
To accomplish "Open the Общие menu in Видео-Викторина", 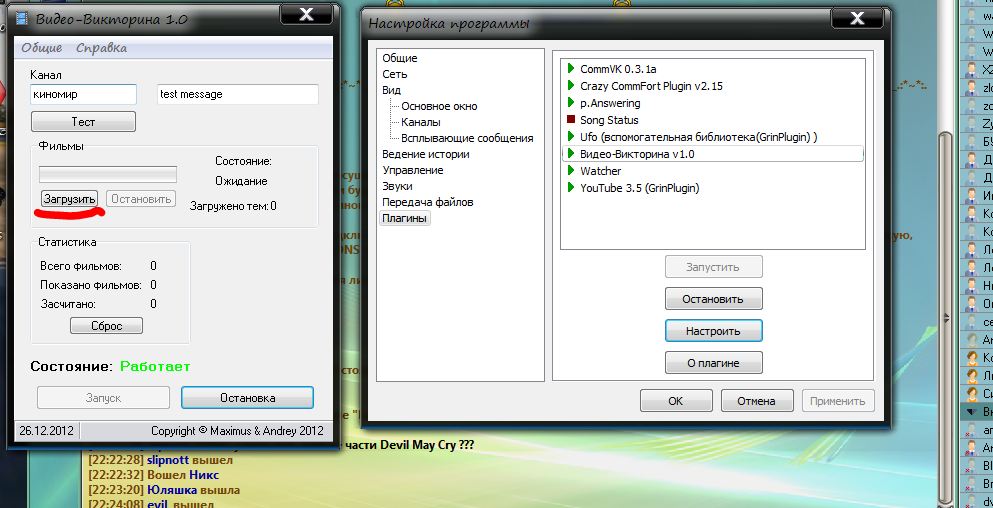I will 41,48.
